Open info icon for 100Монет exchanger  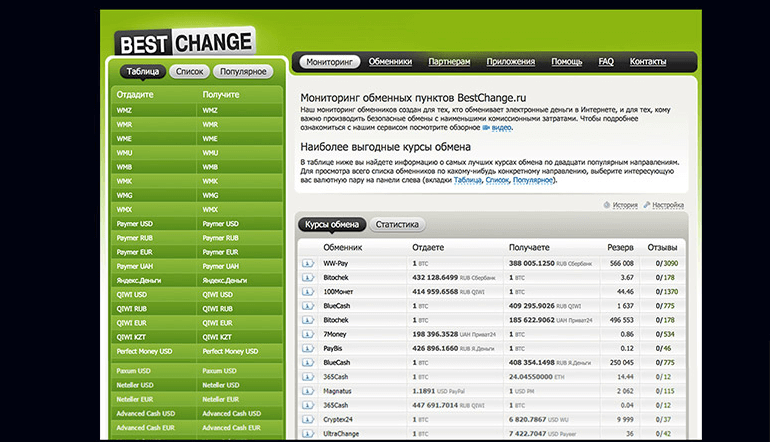308,291
